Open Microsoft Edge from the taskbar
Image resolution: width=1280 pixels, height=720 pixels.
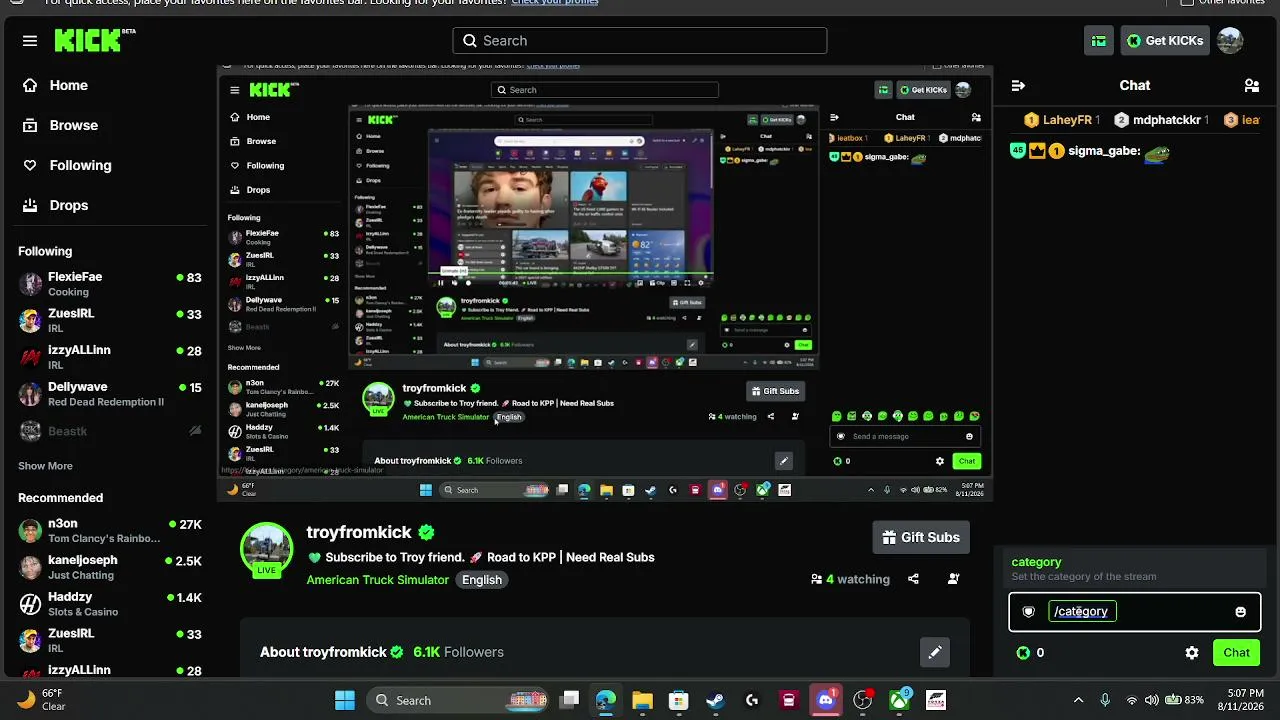(x=606, y=700)
